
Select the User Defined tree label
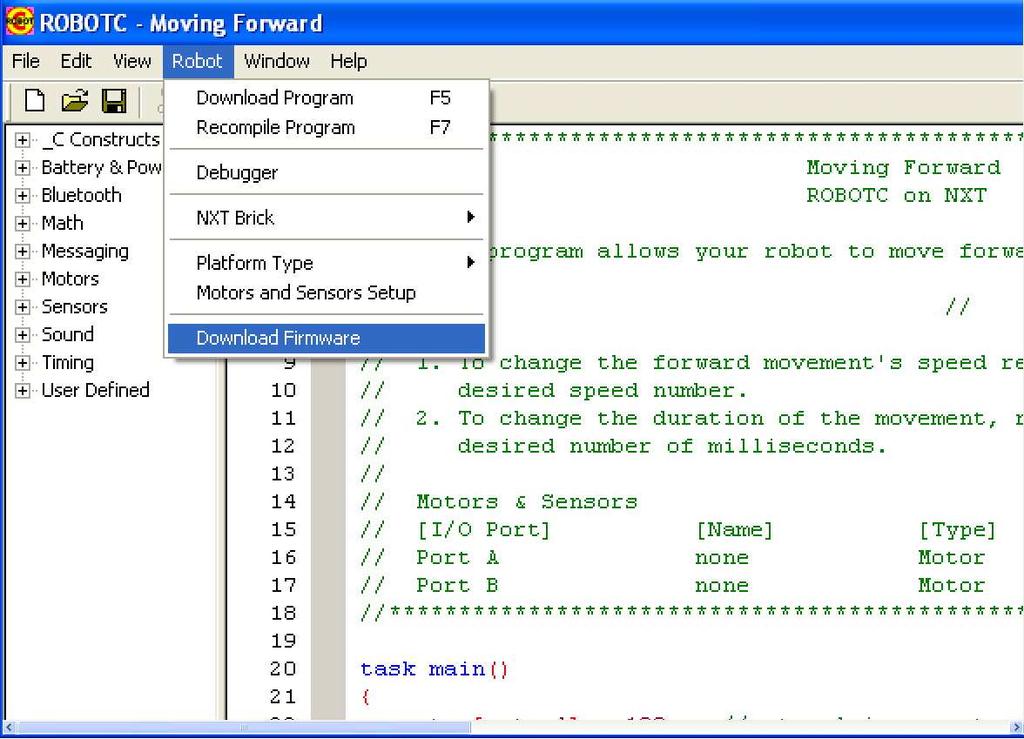95,390
